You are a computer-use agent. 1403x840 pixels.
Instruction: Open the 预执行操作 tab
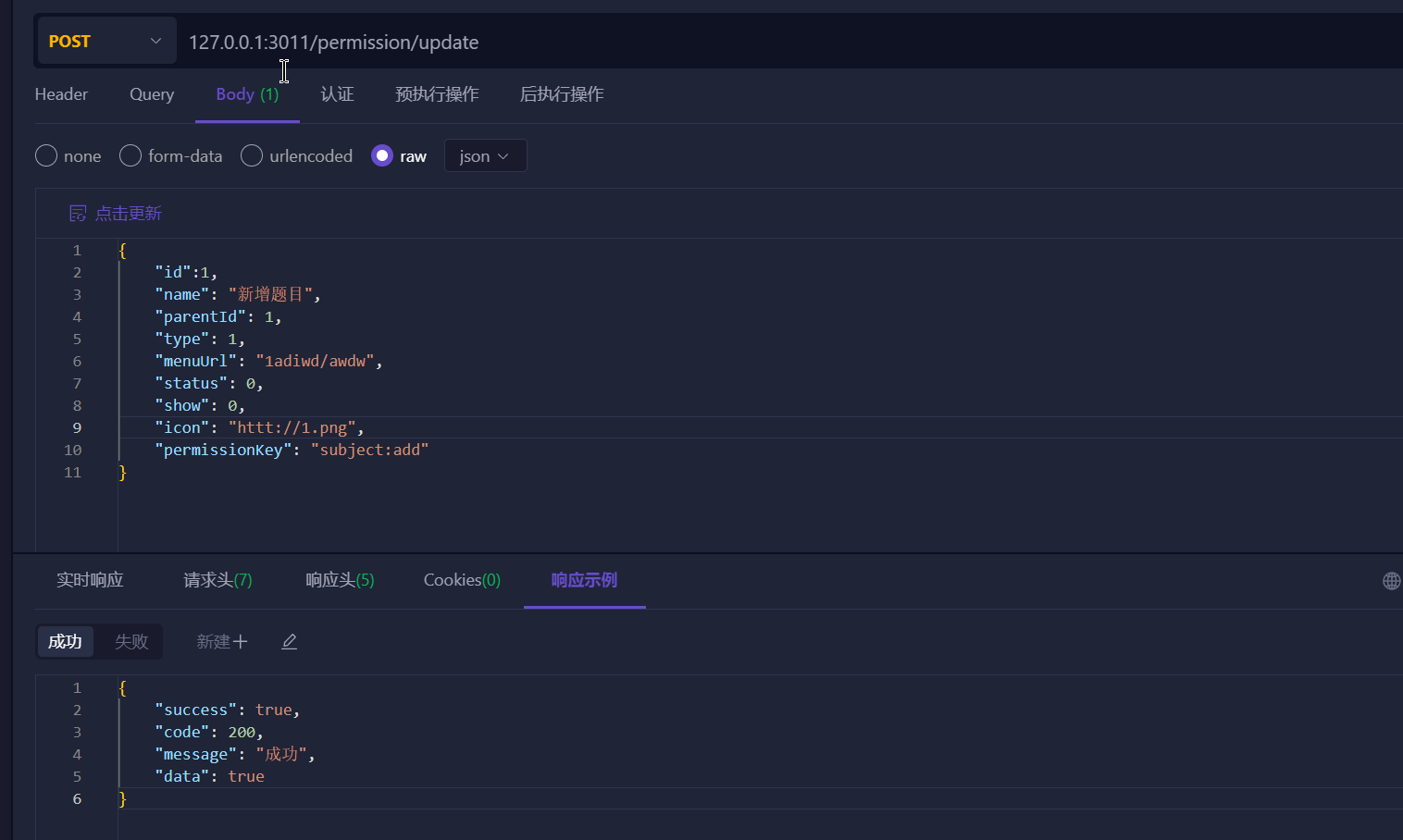(437, 94)
